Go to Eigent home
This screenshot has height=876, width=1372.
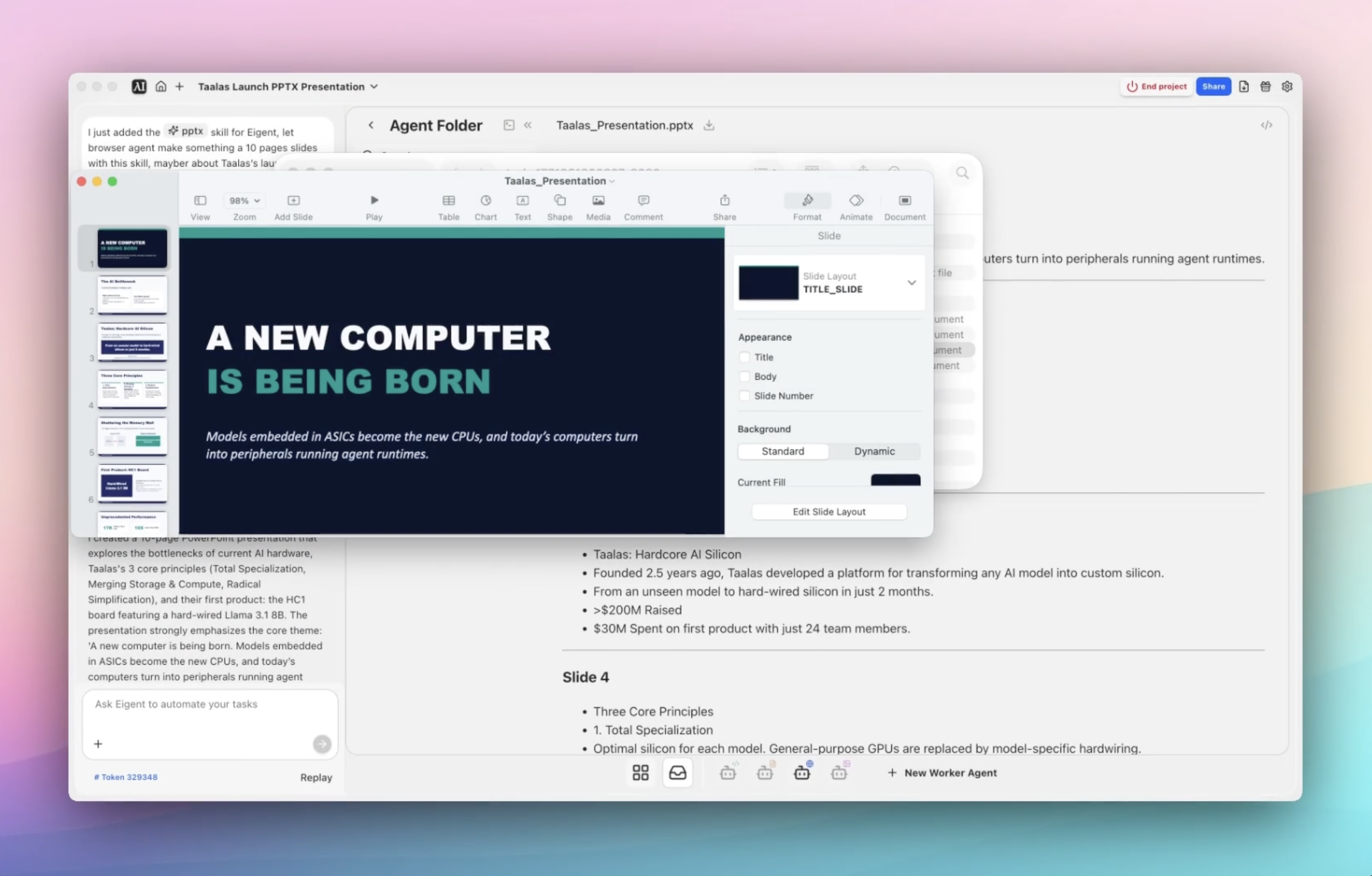161,87
